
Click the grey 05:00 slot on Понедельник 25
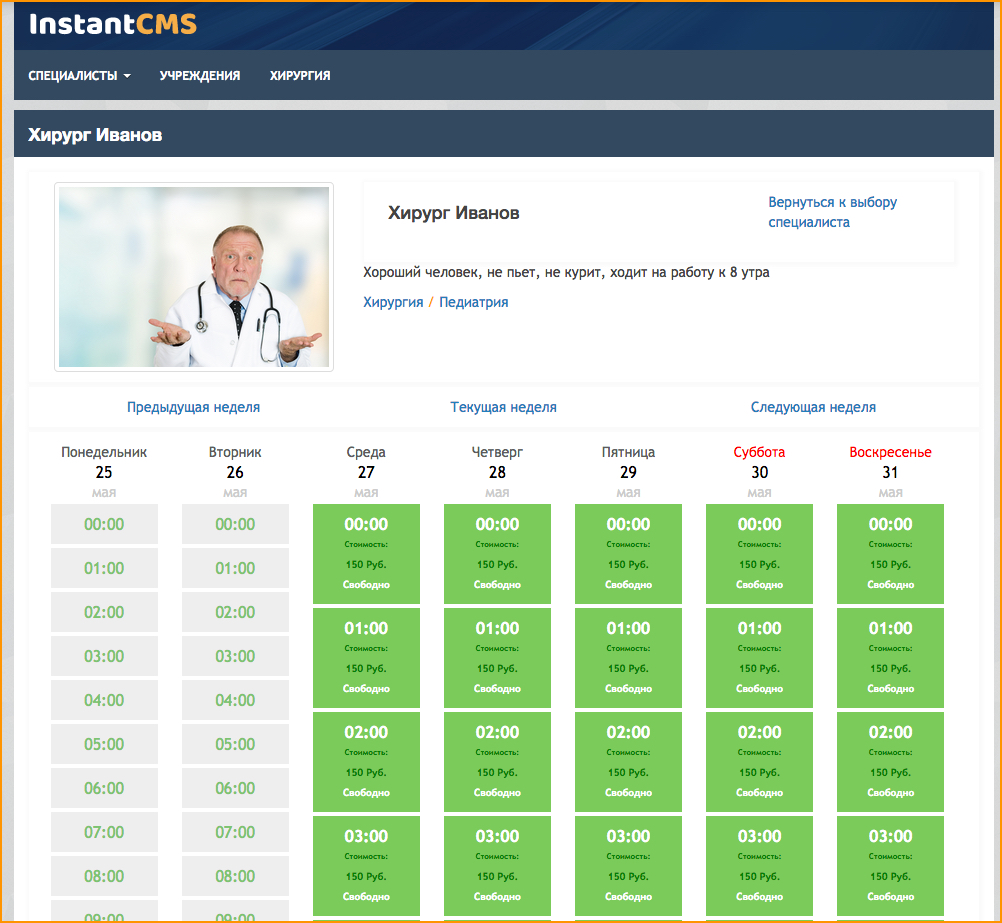104,744
